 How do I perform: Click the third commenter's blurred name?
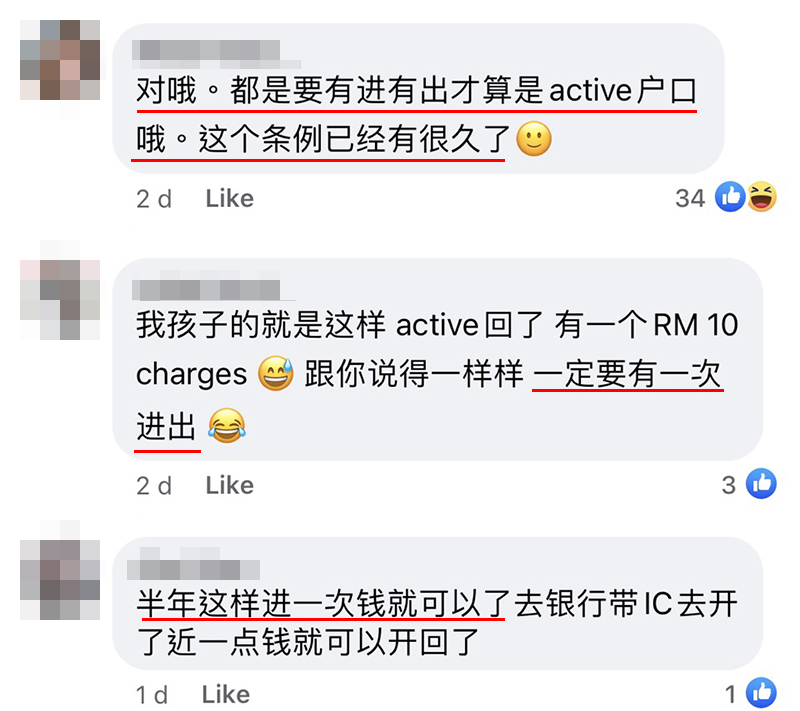point(193,564)
